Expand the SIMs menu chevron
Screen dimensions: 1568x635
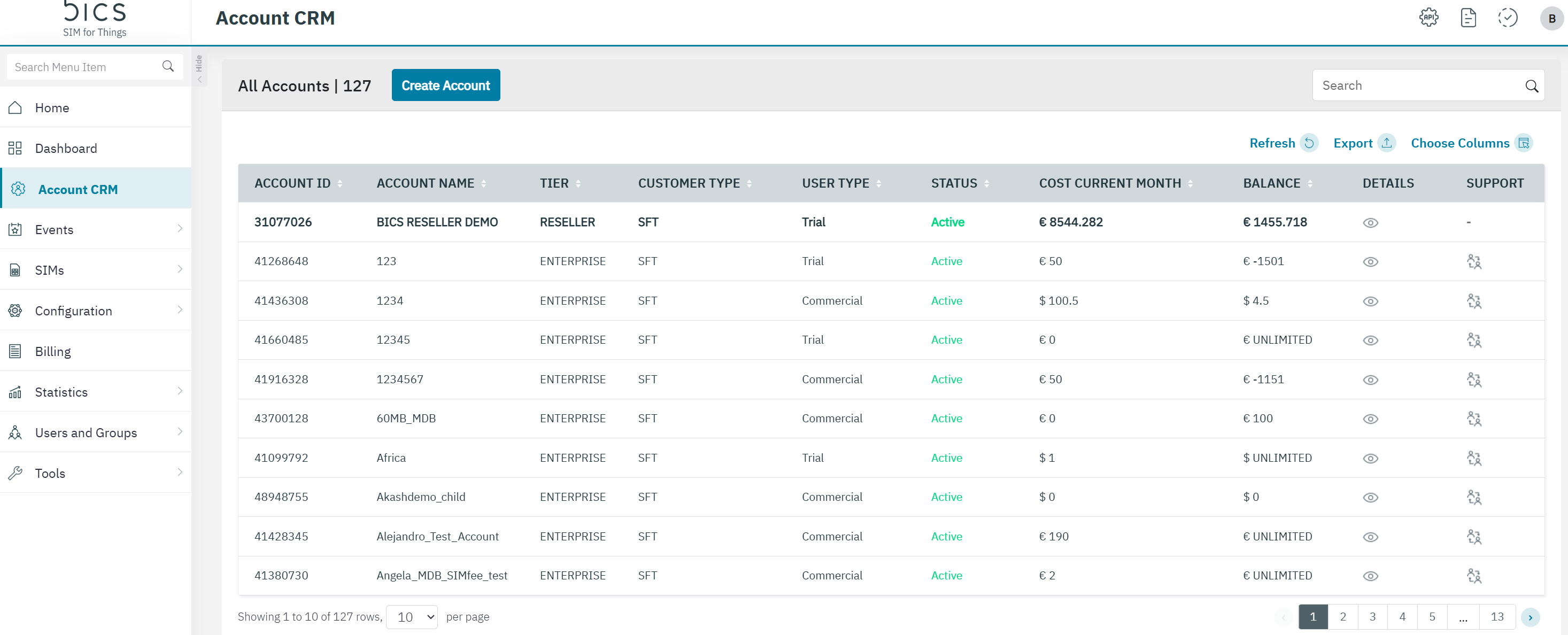coord(180,269)
